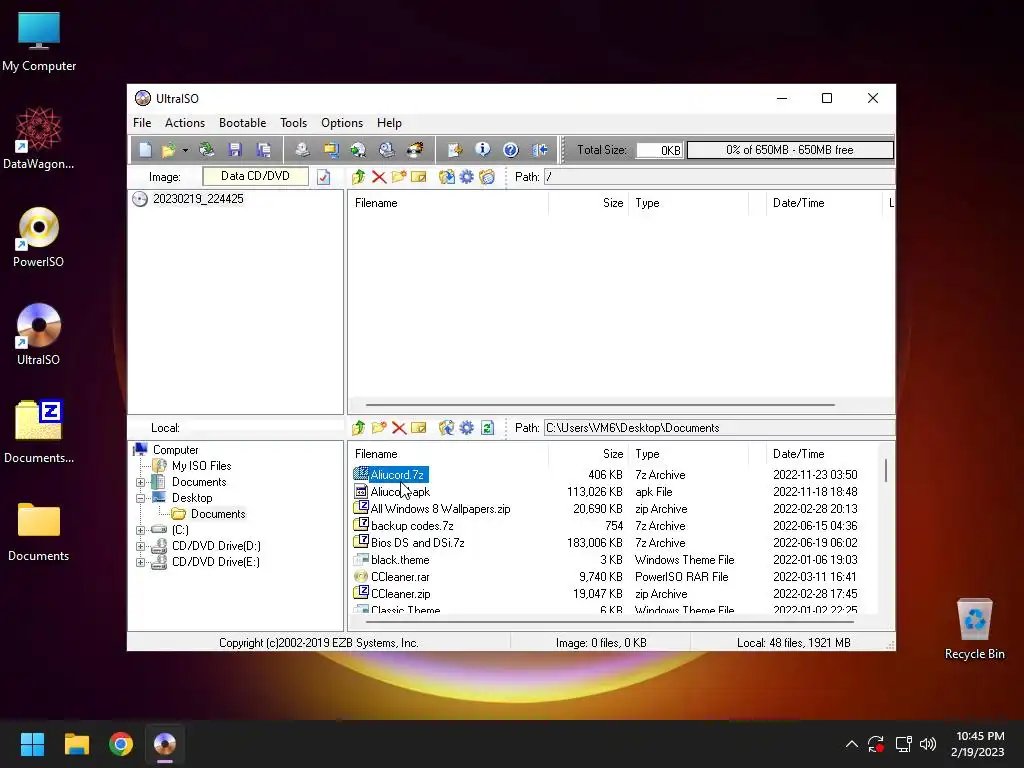
Task: Click the Mount to Virtual Drive icon
Action: [387, 150]
